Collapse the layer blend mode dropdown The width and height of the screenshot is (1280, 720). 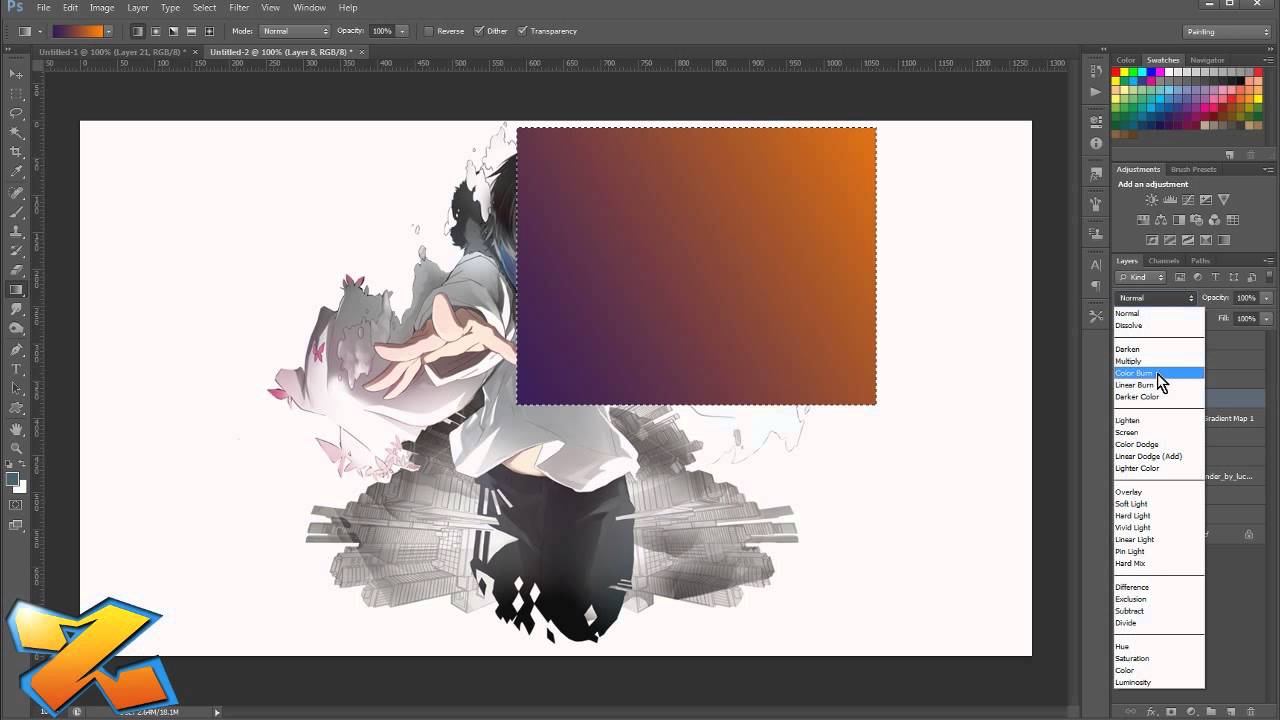tap(1155, 298)
